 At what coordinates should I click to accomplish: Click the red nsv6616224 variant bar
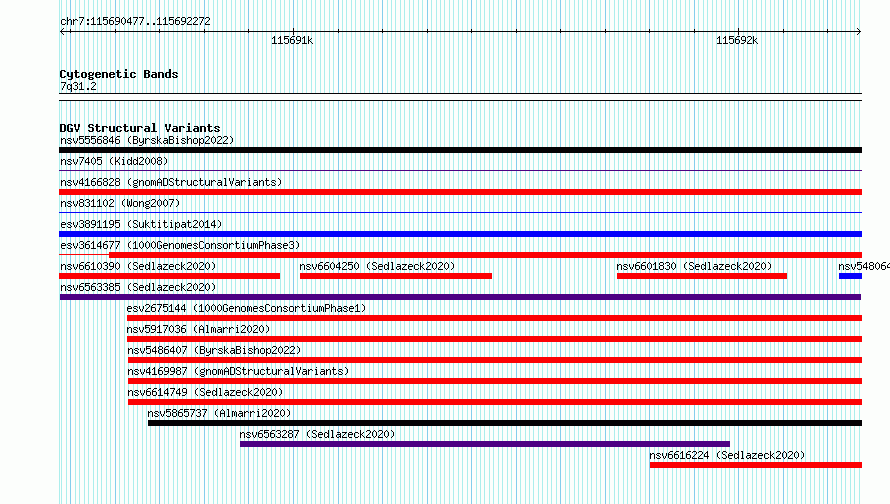coord(756,465)
